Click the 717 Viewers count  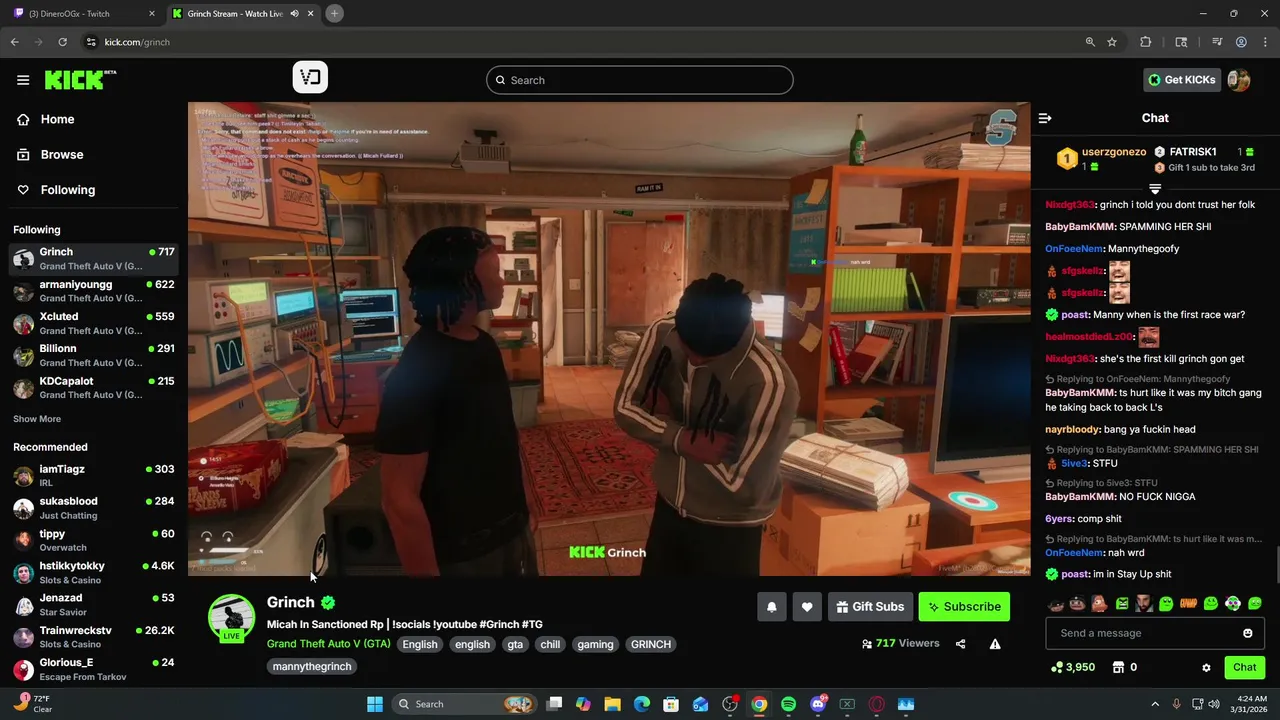point(900,644)
